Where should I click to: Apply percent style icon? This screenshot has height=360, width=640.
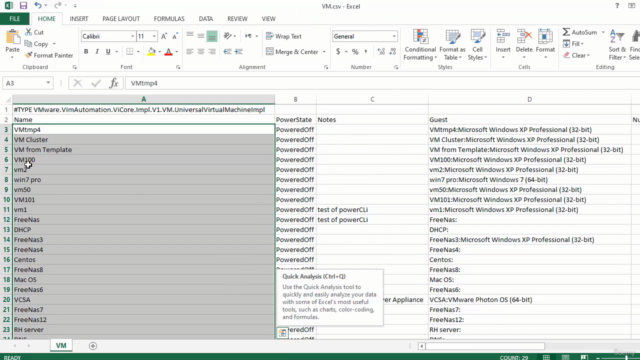click(355, 52)
